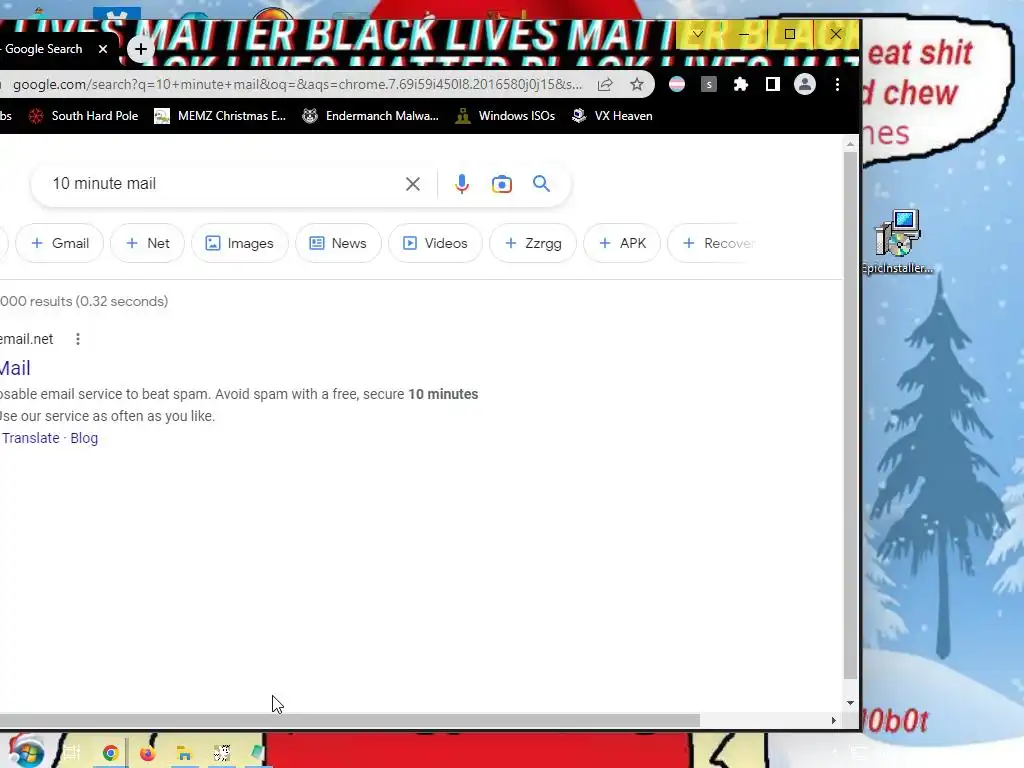Share this page via share icon
1024x768 pixels.
pos(605,84)
